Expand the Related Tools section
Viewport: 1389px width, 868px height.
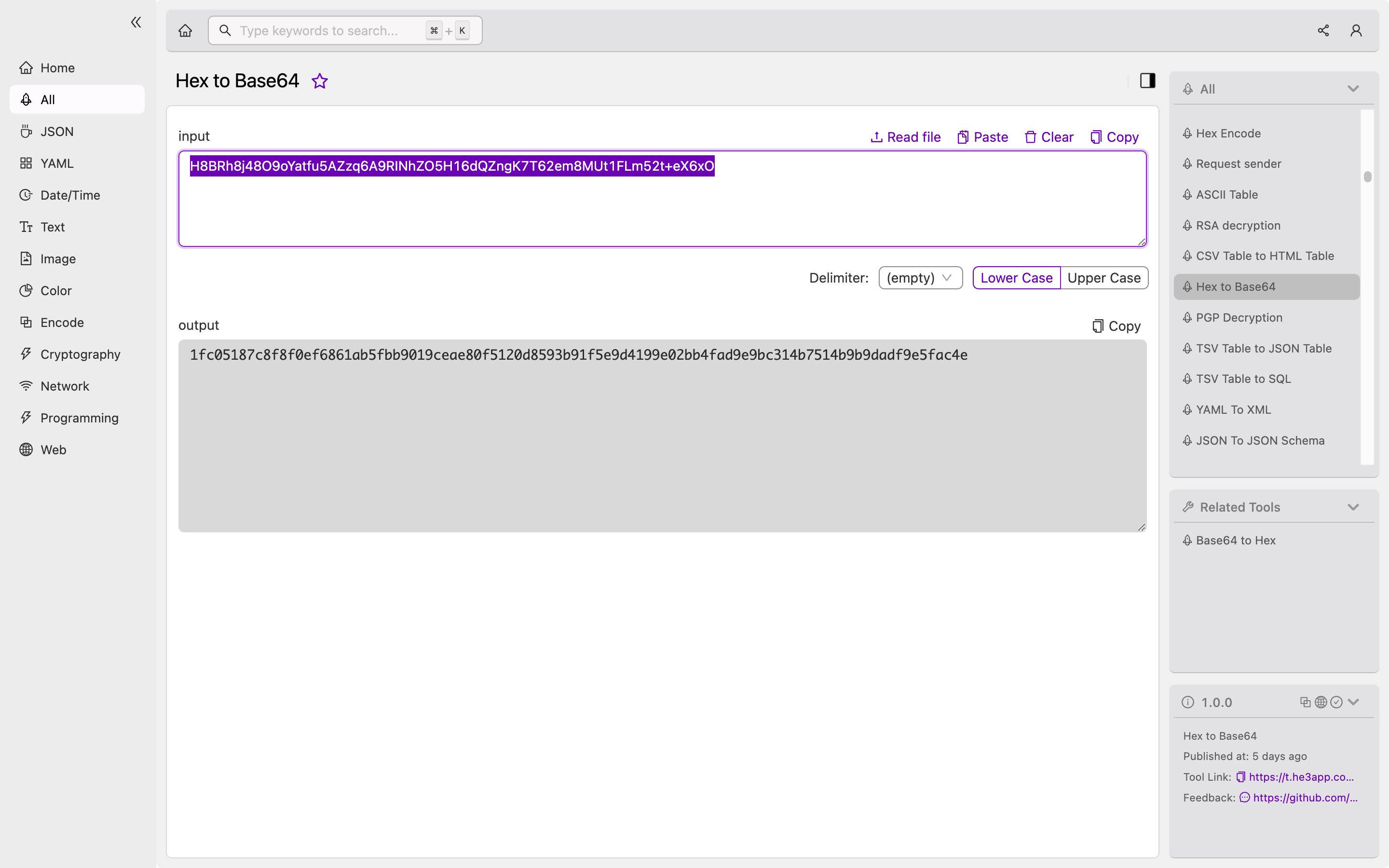point(1353,507)
